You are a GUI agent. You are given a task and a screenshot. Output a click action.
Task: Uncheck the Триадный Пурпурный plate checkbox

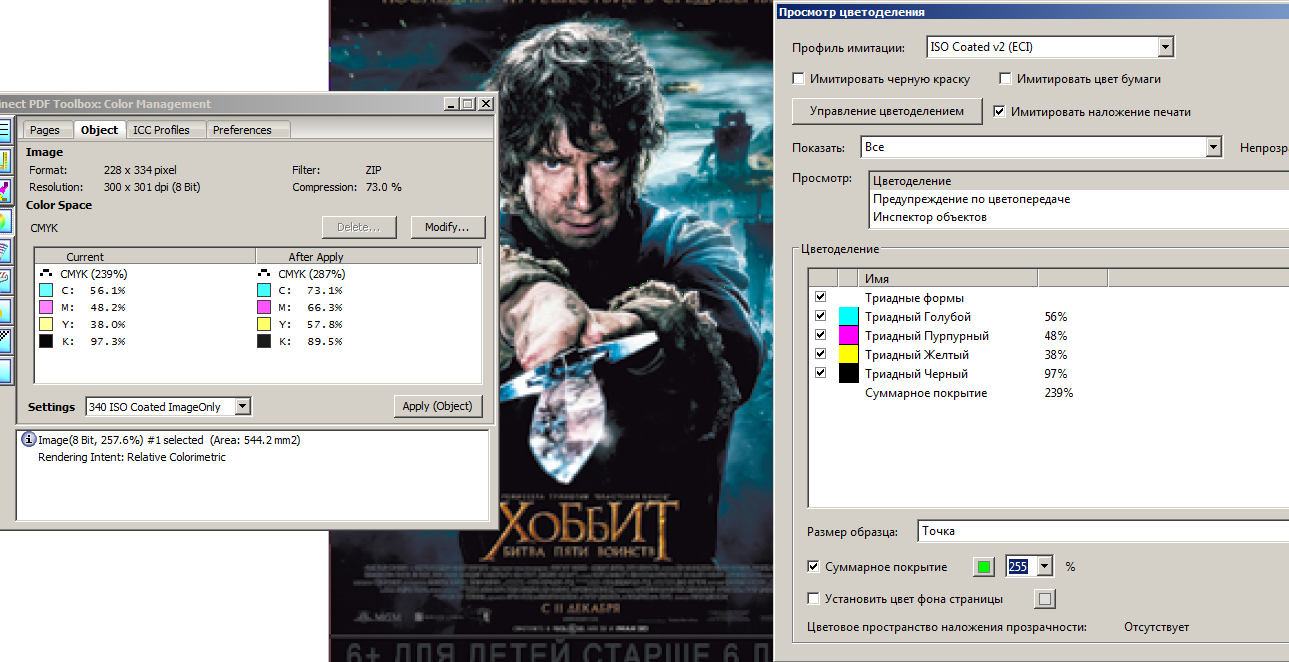821,336
